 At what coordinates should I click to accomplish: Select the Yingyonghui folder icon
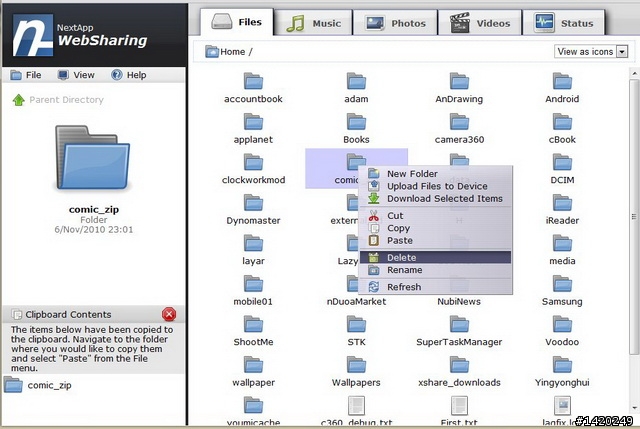tap(562, 365)
